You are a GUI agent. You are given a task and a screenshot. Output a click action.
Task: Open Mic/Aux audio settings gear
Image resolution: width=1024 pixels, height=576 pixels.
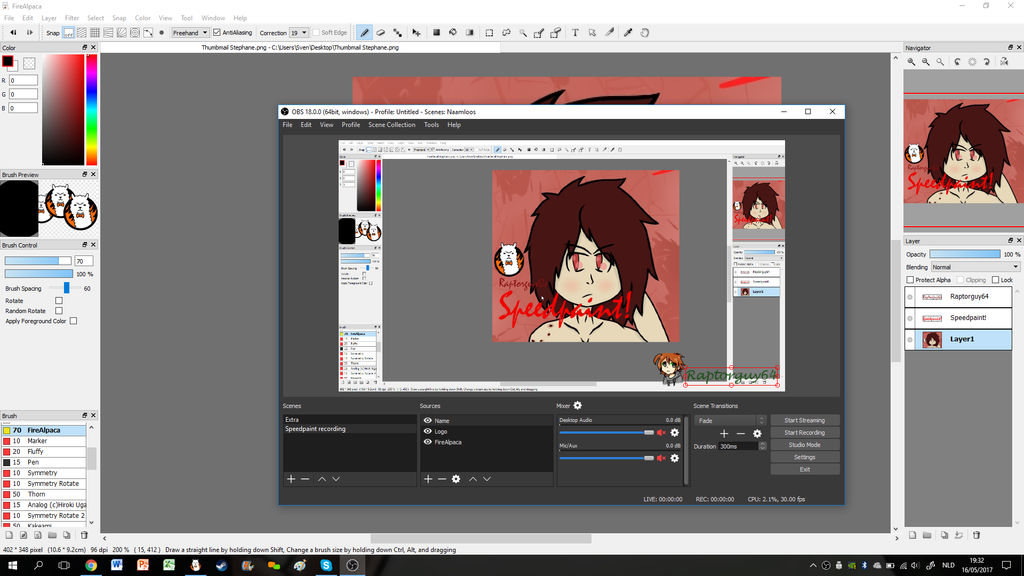[x=675, y=458]
